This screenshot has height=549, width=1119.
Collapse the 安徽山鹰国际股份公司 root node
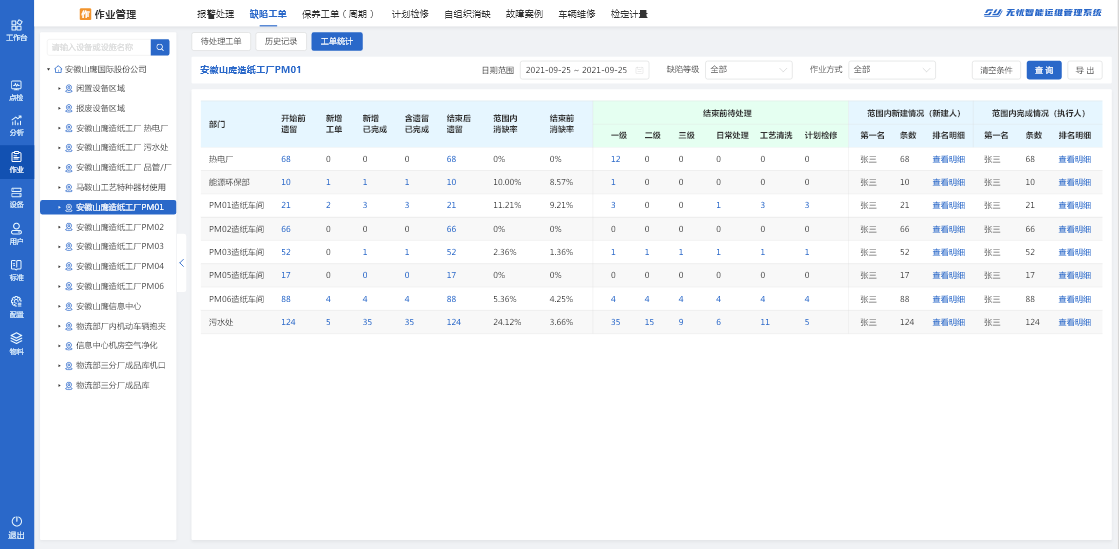pos(48,69)
